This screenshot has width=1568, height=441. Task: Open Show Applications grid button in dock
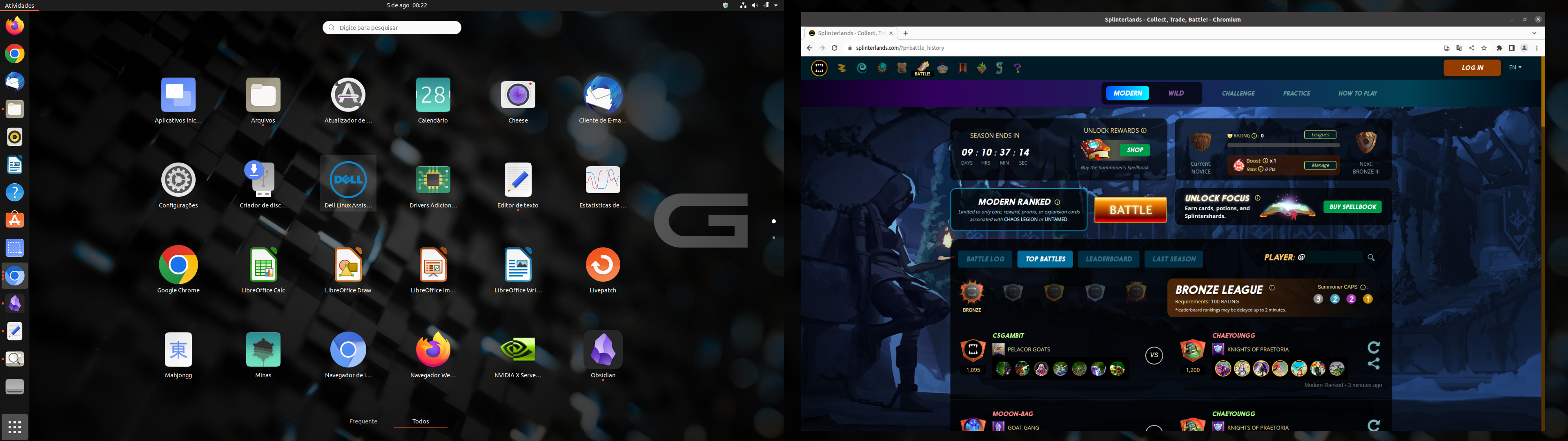(x=15, y=426)
